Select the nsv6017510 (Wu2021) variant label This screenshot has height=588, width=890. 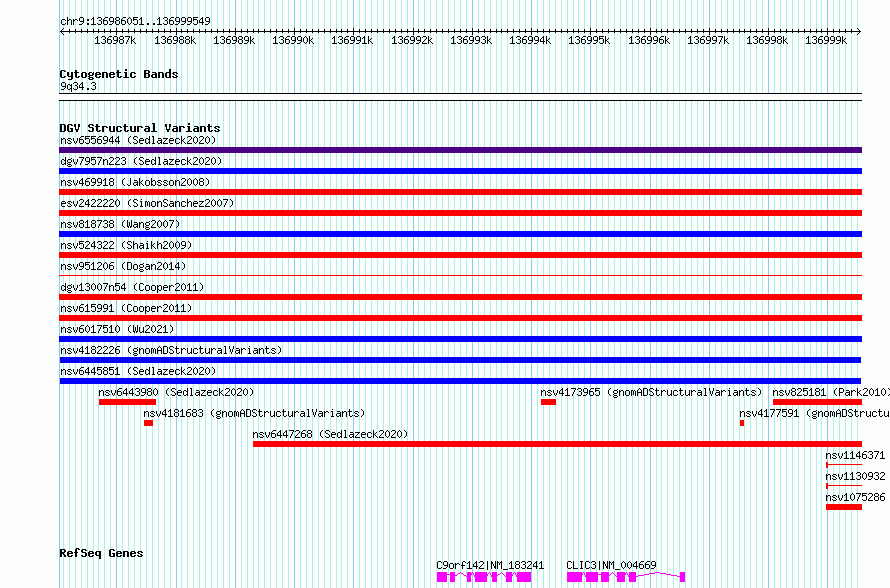pos(117,329)
